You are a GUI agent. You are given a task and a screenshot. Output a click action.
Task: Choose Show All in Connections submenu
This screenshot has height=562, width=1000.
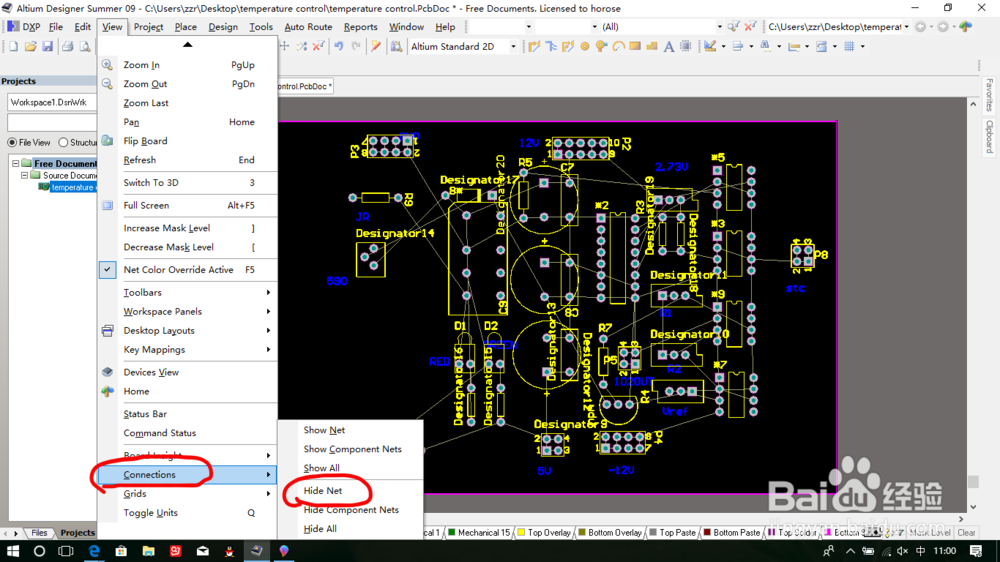(x=321, y=468)
